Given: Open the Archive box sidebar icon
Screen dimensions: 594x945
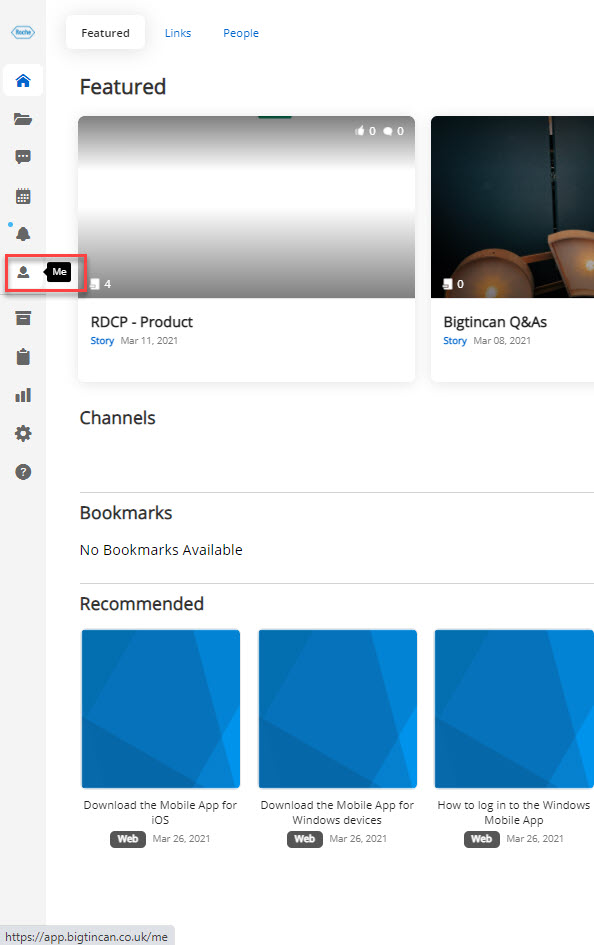Looking at the screenshot, I should point(23,318).
